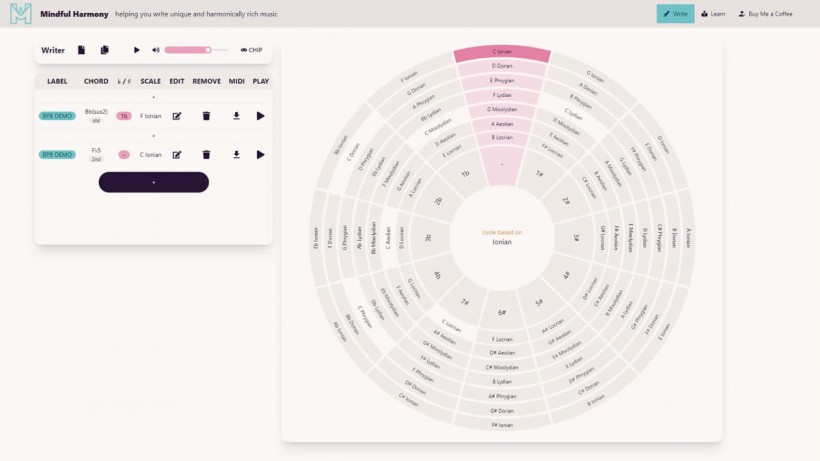This screenshot has width=820, height=461.
Task: Open the Buy Me a Coffee link
Action: [x=765, y=14]
